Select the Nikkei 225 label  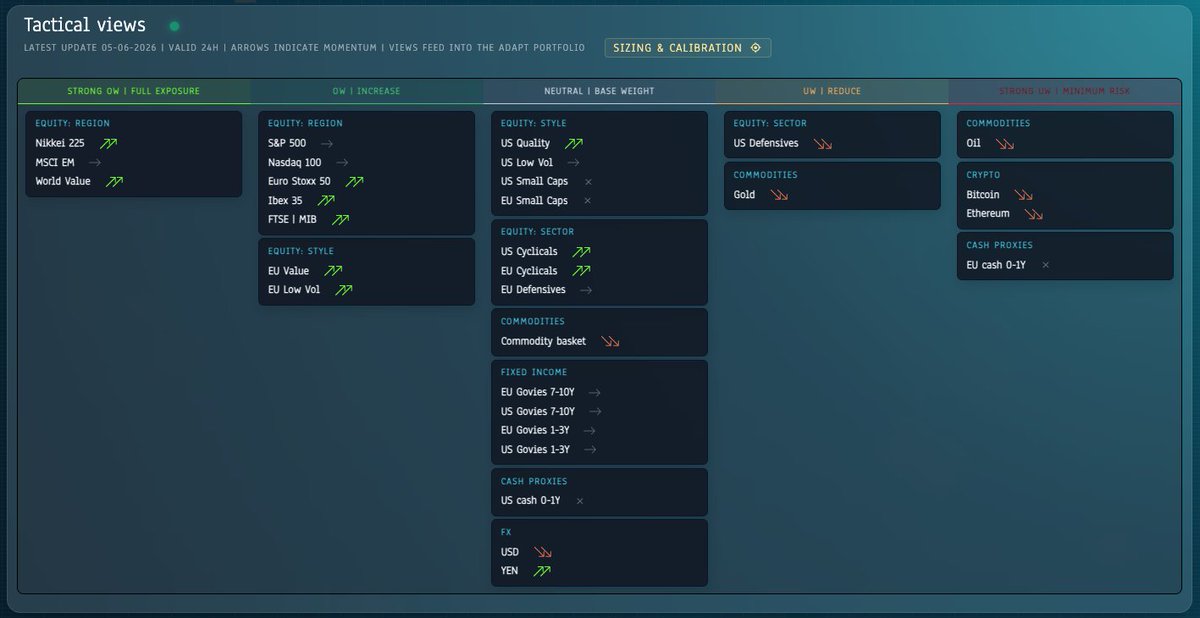pos(60,143)
